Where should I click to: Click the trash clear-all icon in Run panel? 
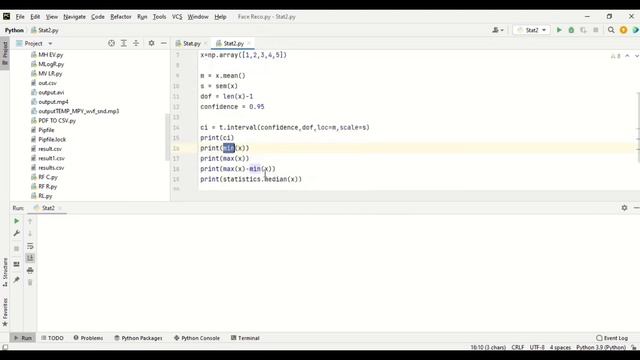pyautogui.click(x=30, y=282)
